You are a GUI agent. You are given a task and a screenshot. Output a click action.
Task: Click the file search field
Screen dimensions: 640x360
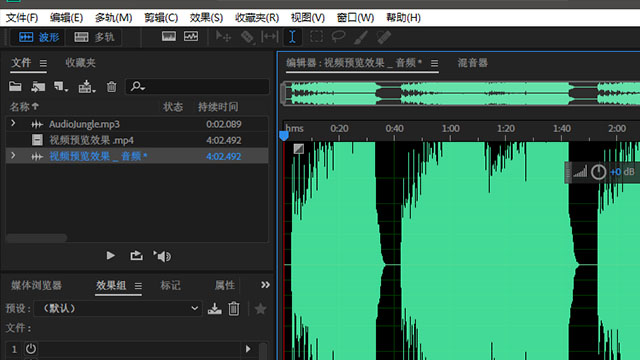pyautogui.click(x=197, y=87)
